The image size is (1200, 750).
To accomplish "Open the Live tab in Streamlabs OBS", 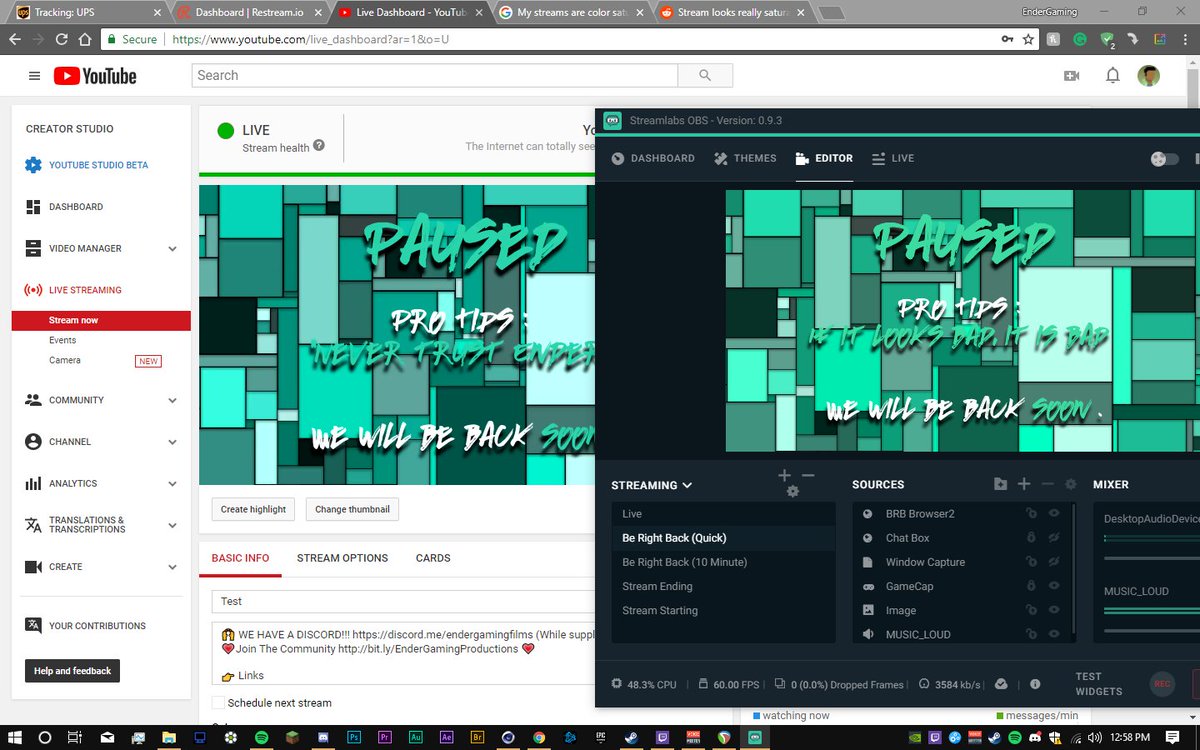I will coord(893,158).
